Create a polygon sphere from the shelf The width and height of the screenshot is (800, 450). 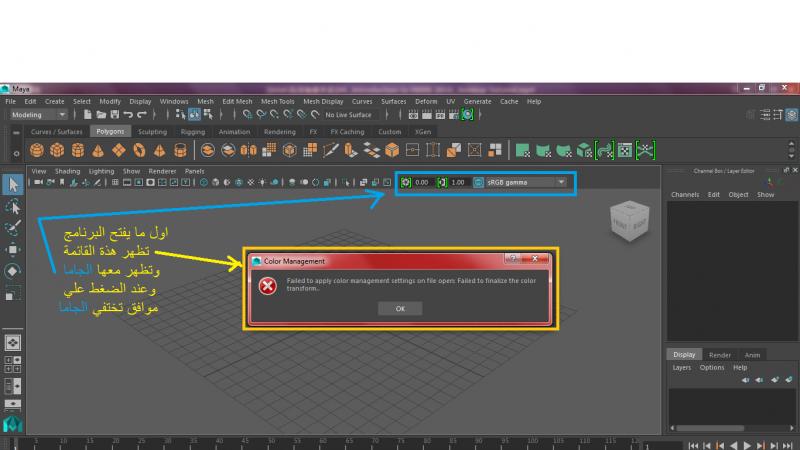point(37,150)
